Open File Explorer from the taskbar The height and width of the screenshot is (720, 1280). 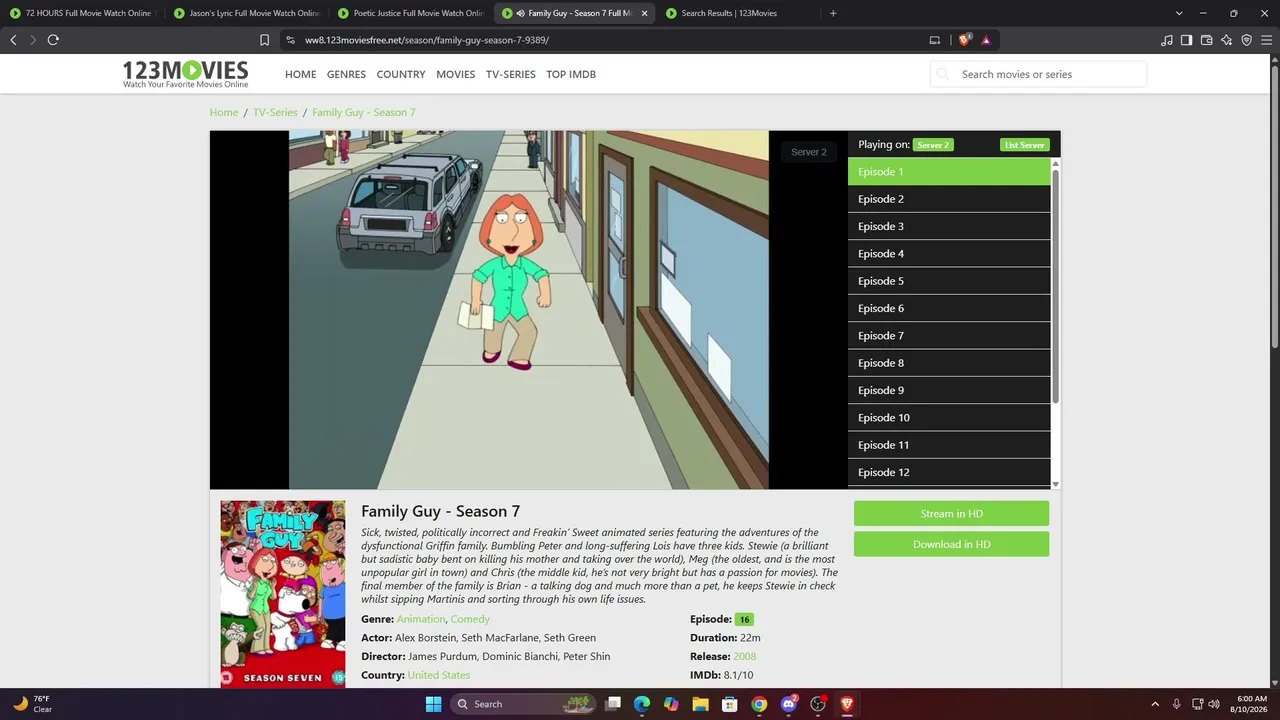[x=701, y=704]
